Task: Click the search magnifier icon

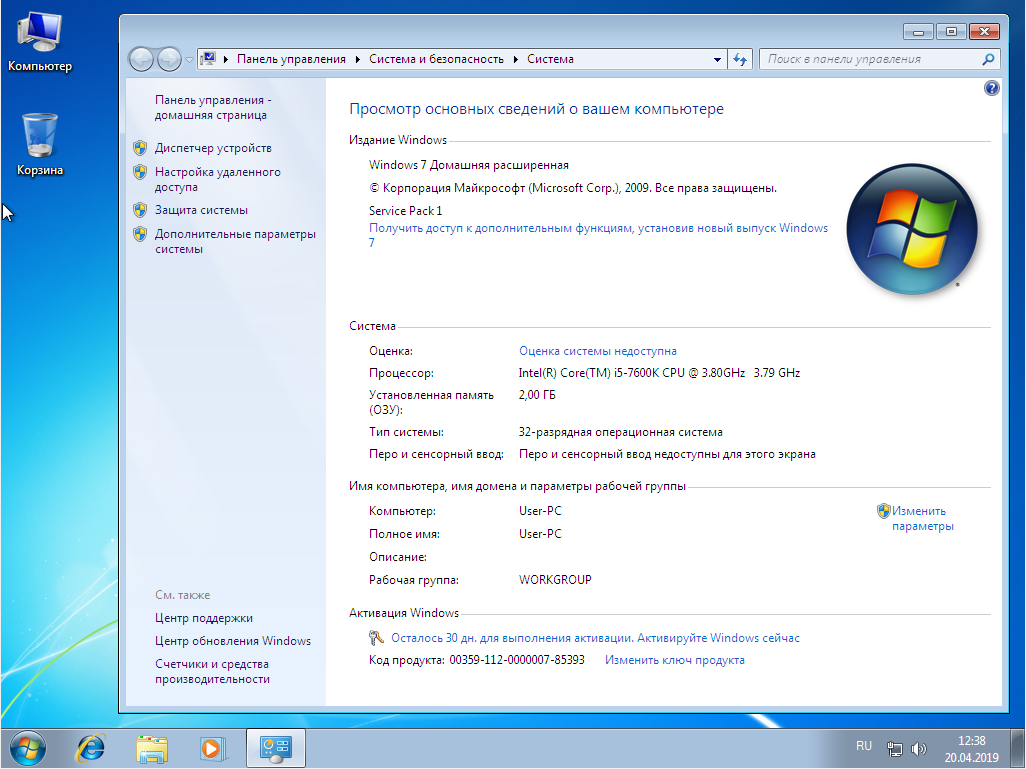Action: coord(988,59)
